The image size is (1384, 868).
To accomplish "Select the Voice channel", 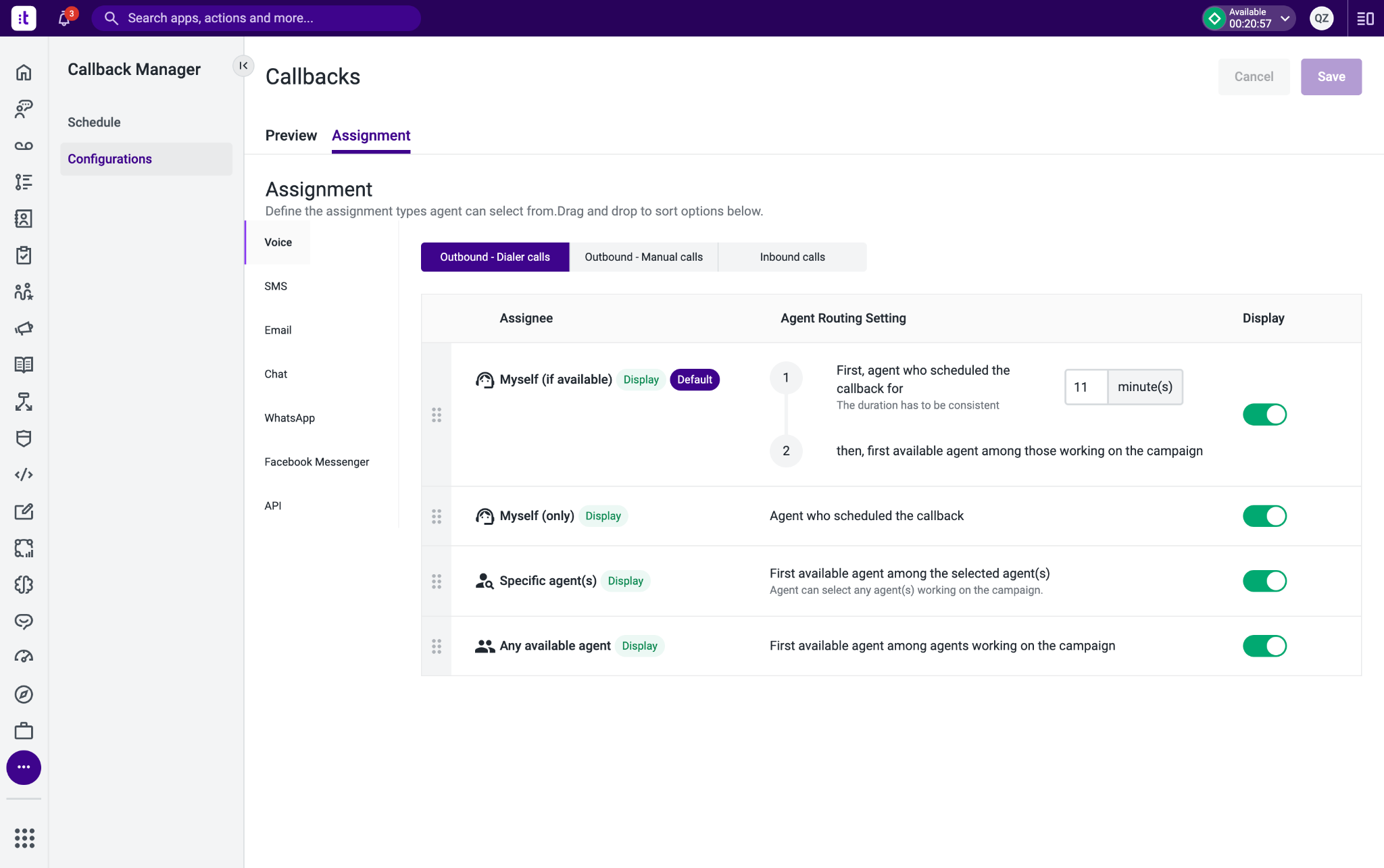I will [278, 242].
